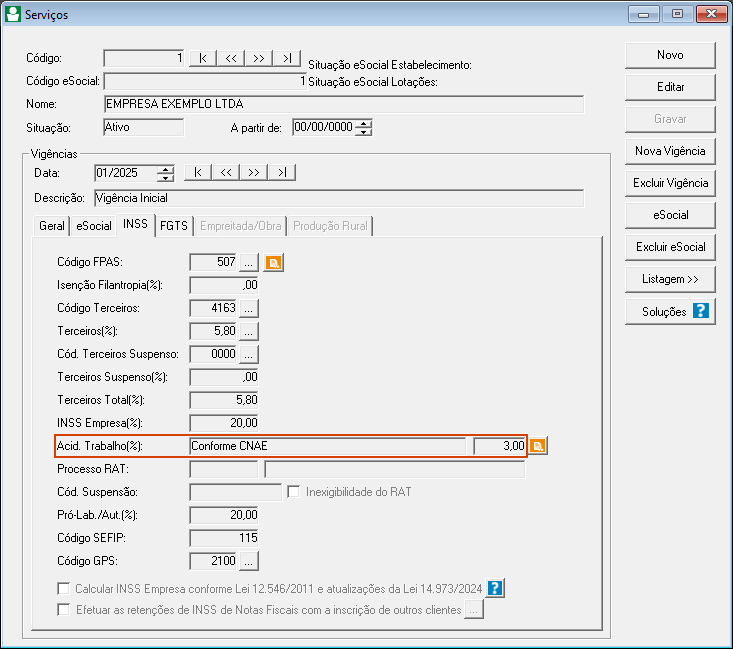
Task: Go to last record in Código navigation
Action: tap(287, 59)
